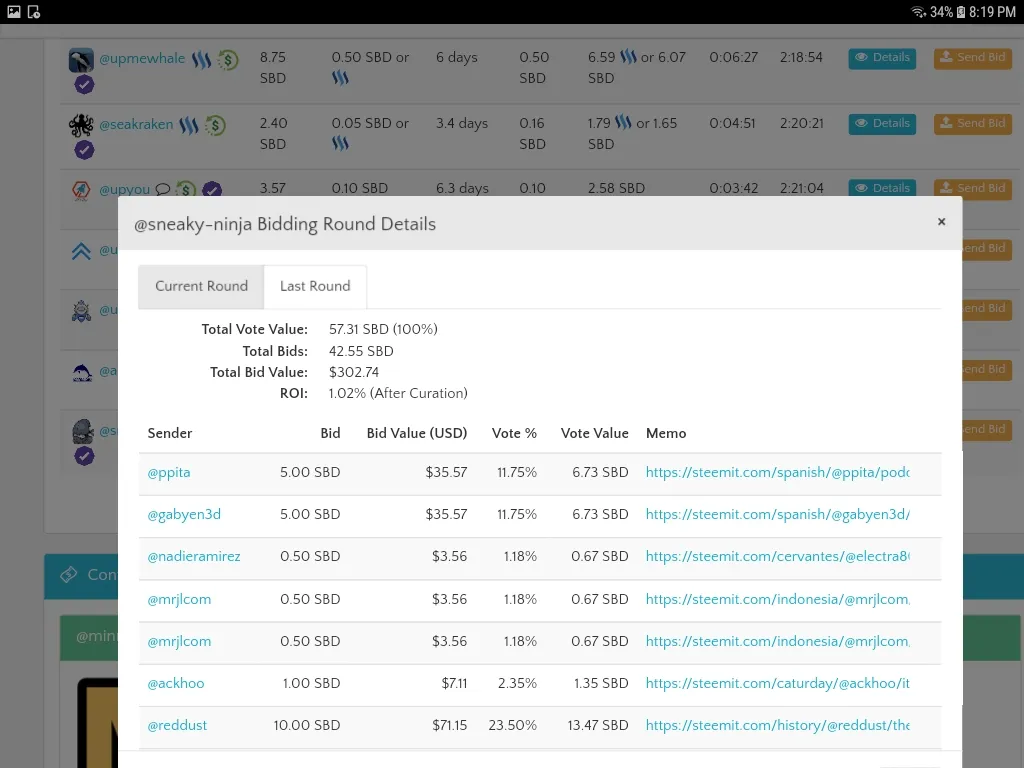Tap the Wi-Fi icon in status bar
Screen dimensions: 1024x768
click(x=918, y=12)
